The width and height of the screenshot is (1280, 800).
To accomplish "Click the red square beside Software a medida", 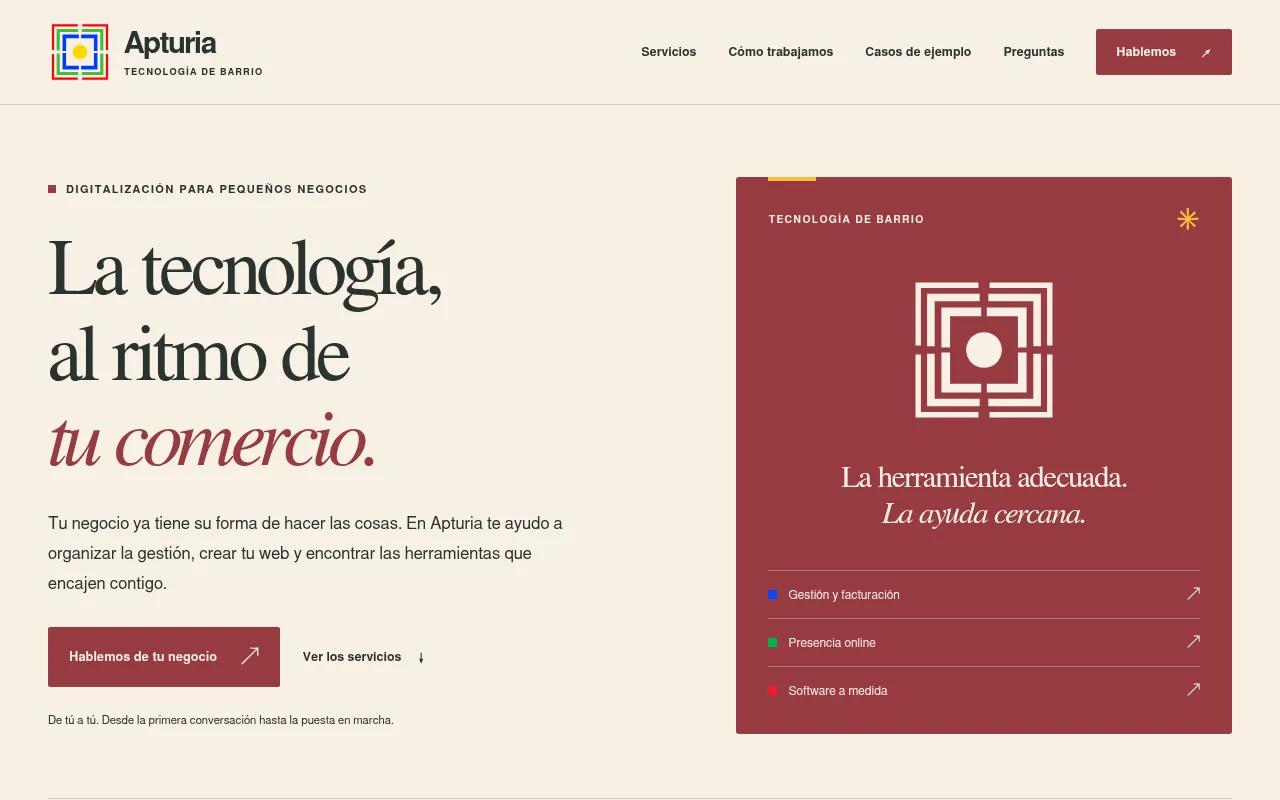I will (x=773, y=691).
